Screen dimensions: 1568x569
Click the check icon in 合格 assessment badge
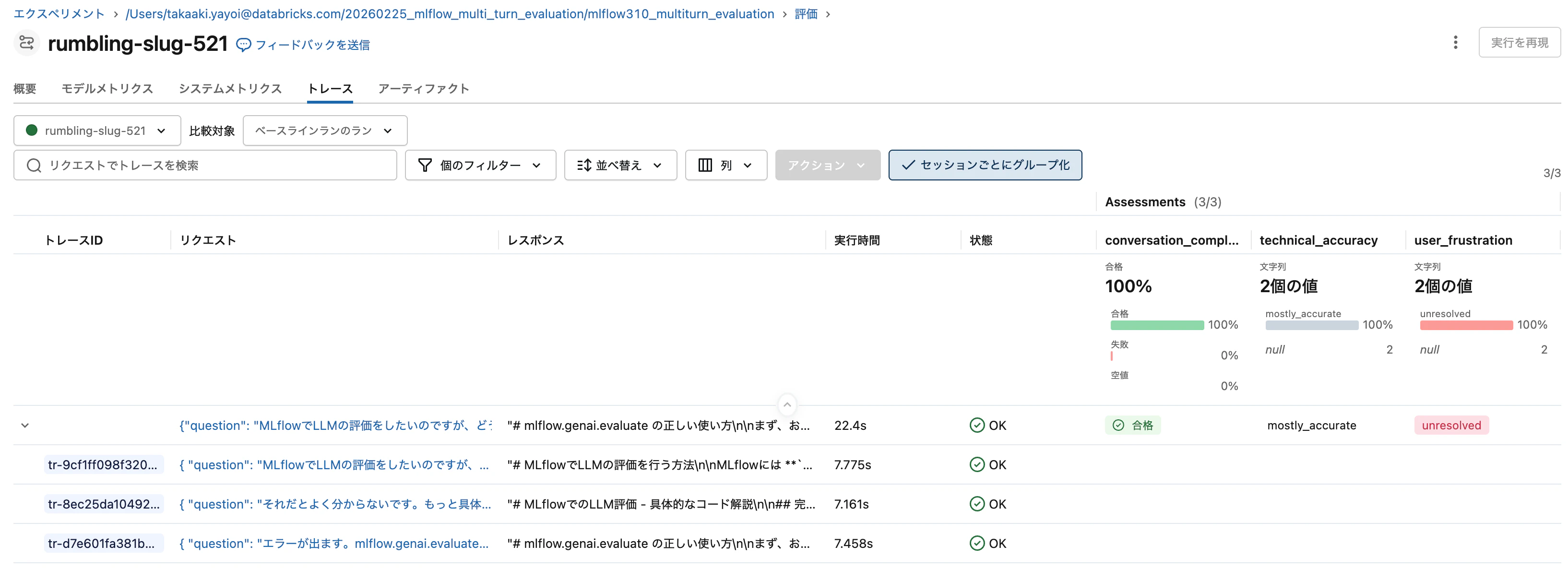1119,426
